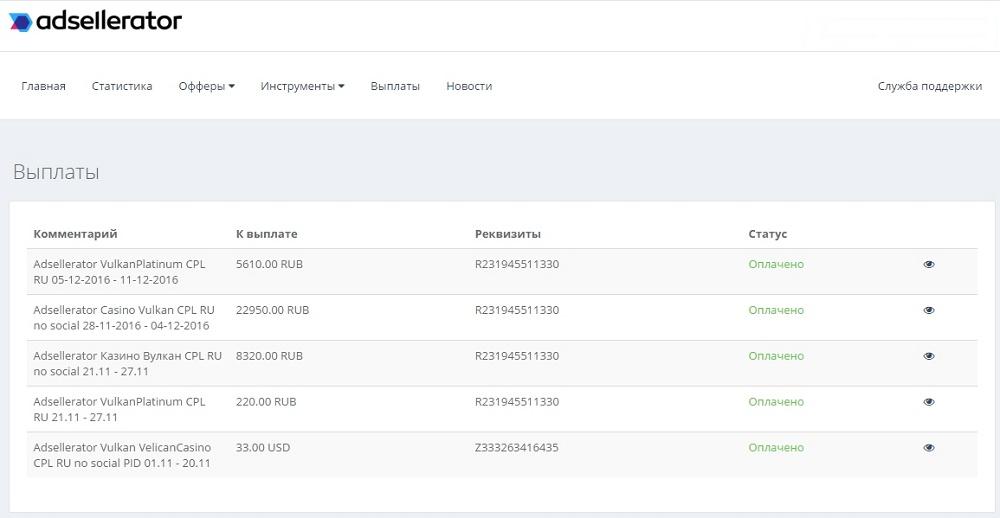Click Оплачено status in 220.00 RUB row
This screenshot has height=518, width=1000.
776,402
